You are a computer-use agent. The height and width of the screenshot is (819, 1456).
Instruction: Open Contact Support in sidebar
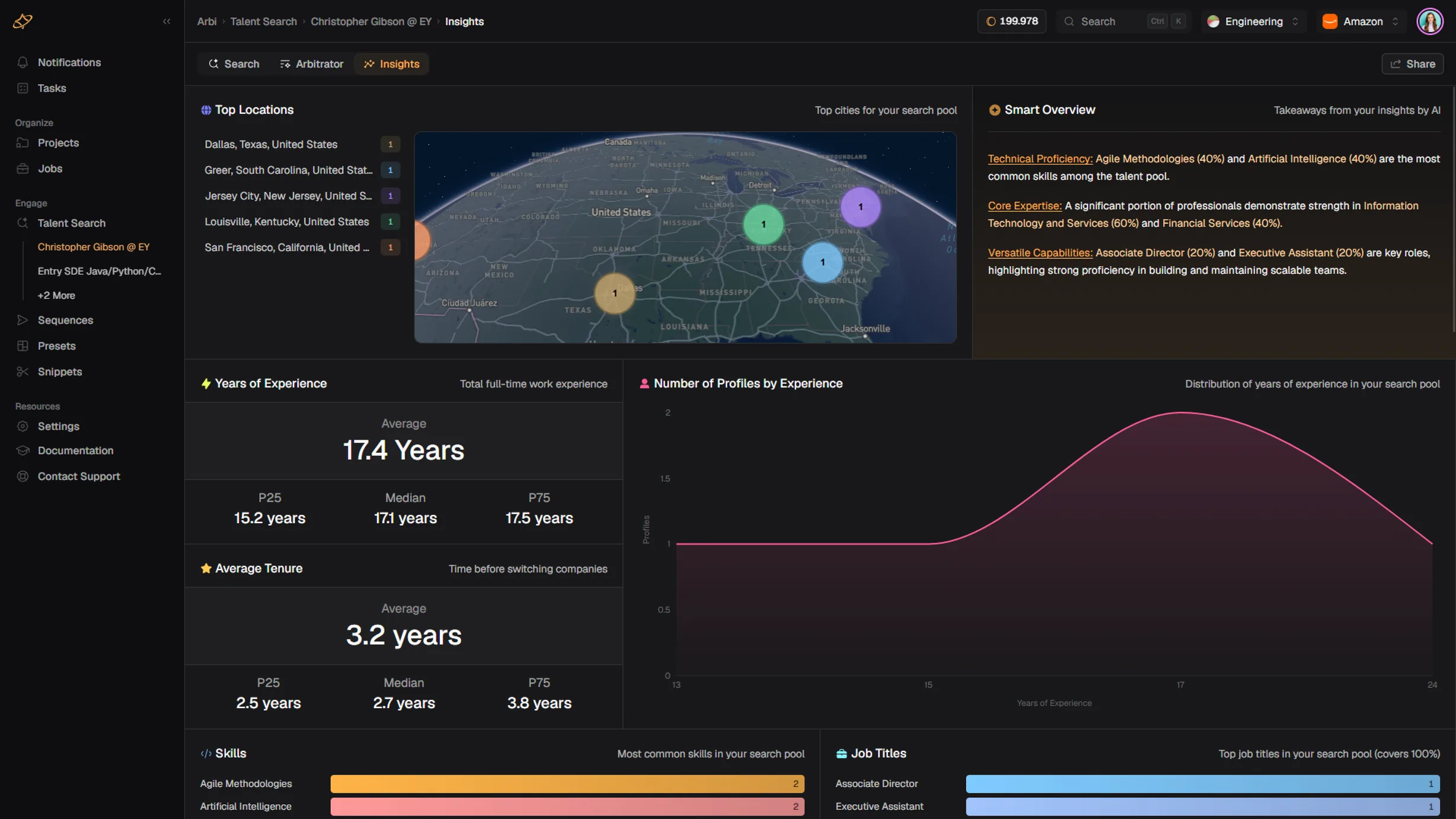78,476
